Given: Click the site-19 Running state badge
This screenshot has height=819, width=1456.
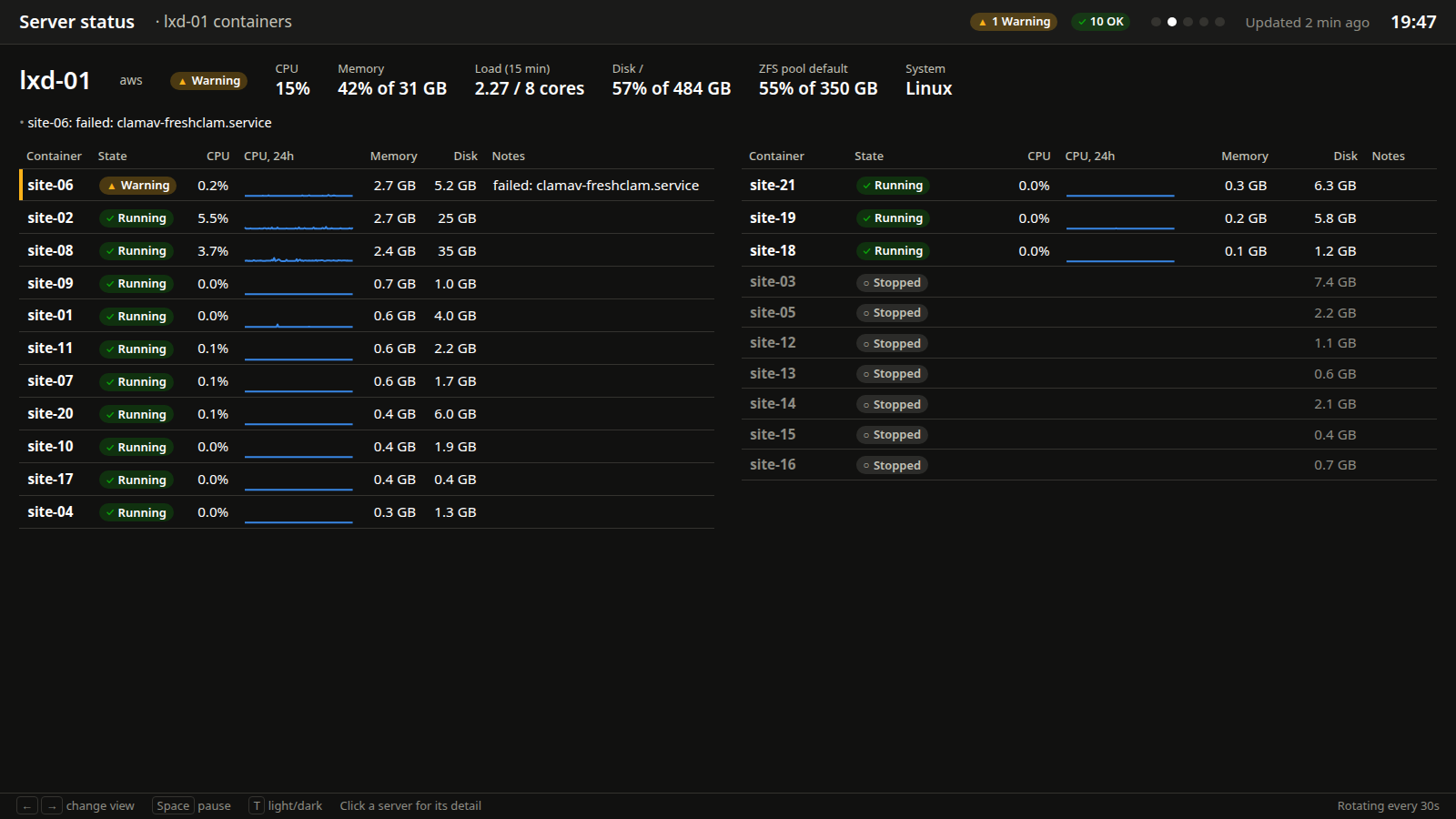Looking at the screenshot, I should pyautogui.click(x=892, y=218).
